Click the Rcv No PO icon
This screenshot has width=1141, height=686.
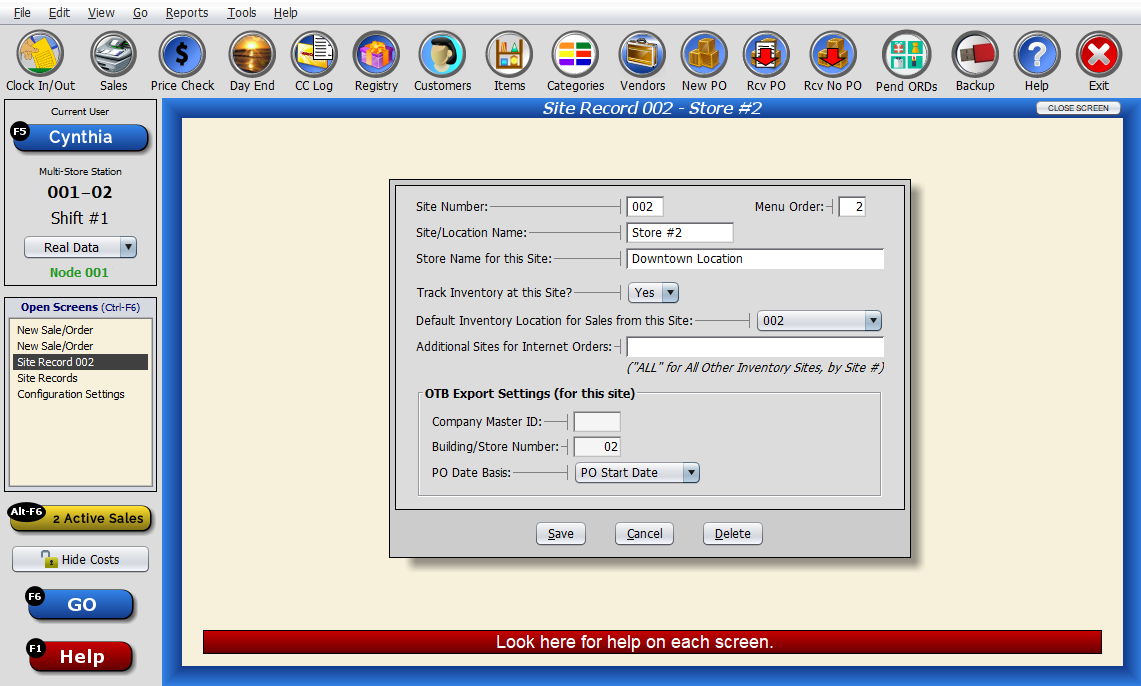[832, 61]
